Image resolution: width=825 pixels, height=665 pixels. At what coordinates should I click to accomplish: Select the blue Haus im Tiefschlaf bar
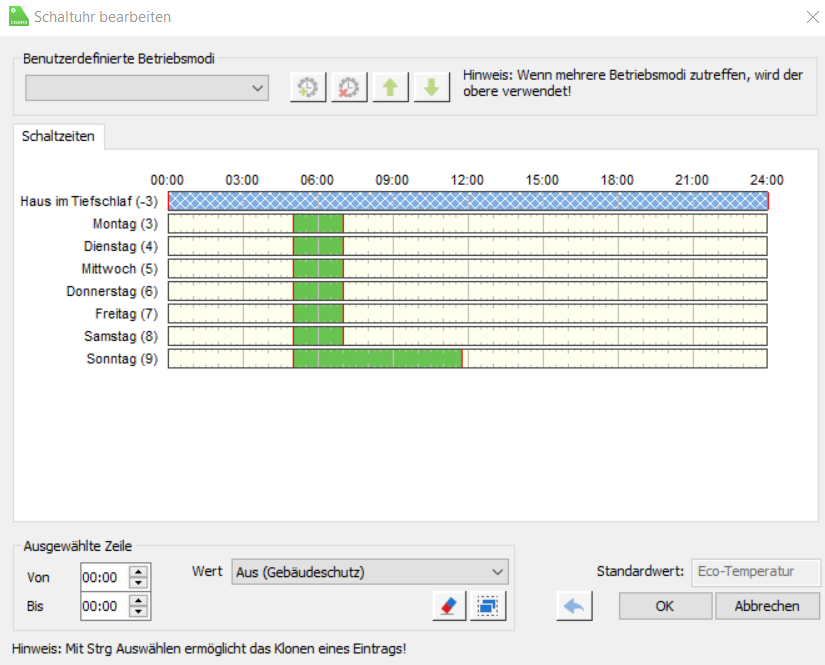pos(468,201)
